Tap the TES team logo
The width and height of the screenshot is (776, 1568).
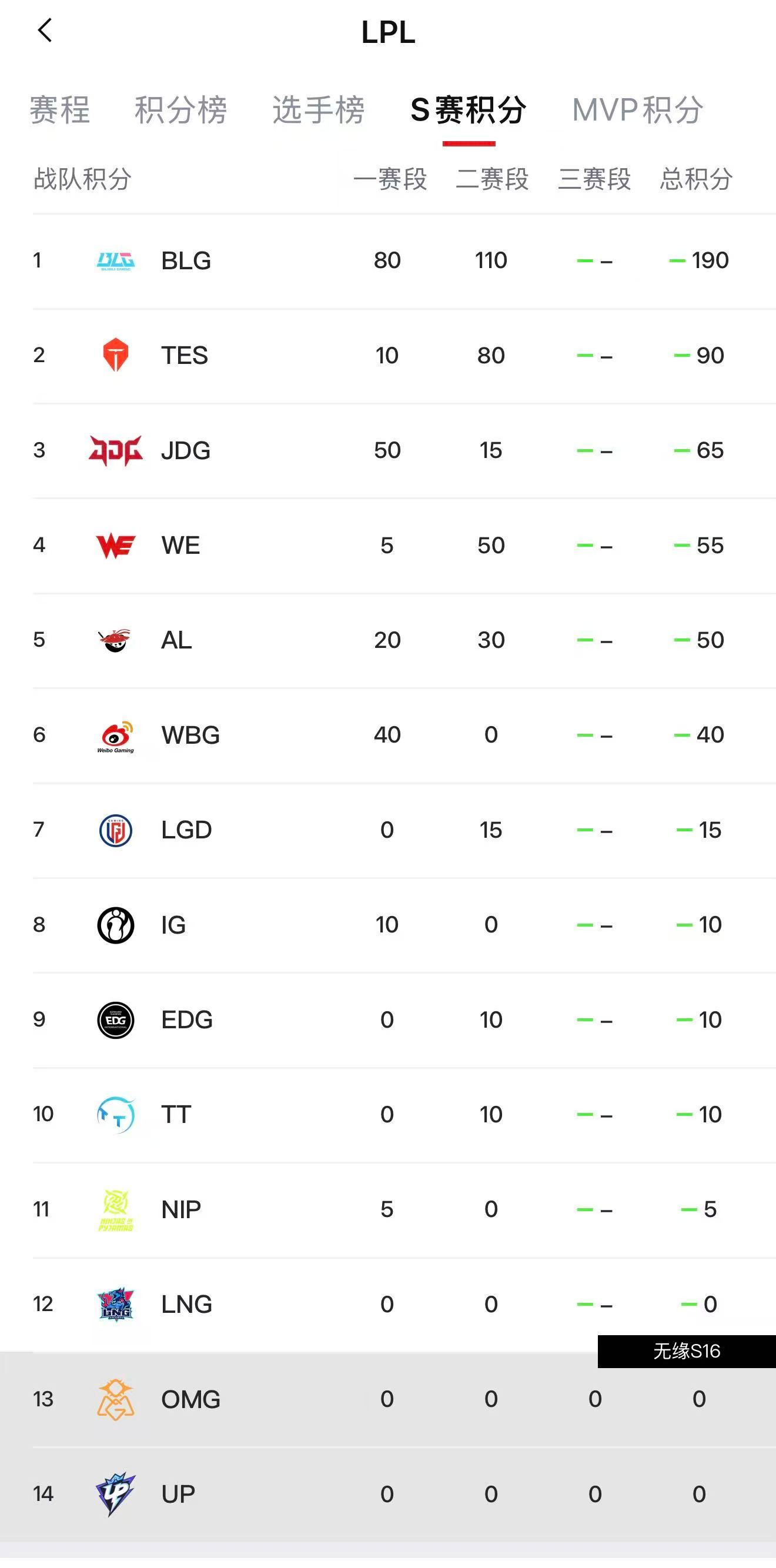coord(116,355)
